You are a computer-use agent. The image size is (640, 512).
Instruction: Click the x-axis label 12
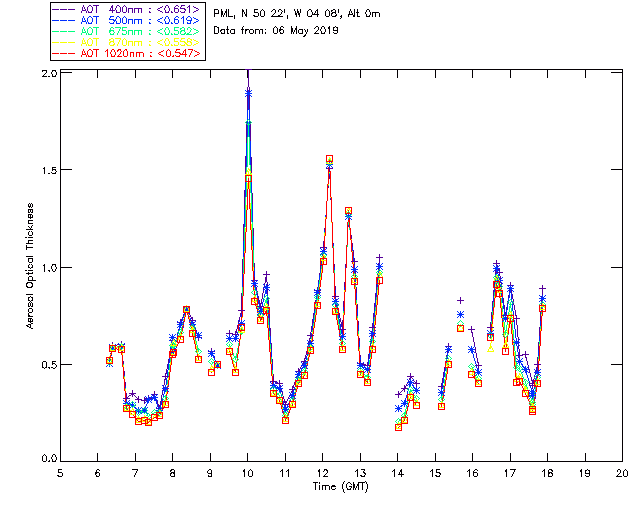click(322, 473)
